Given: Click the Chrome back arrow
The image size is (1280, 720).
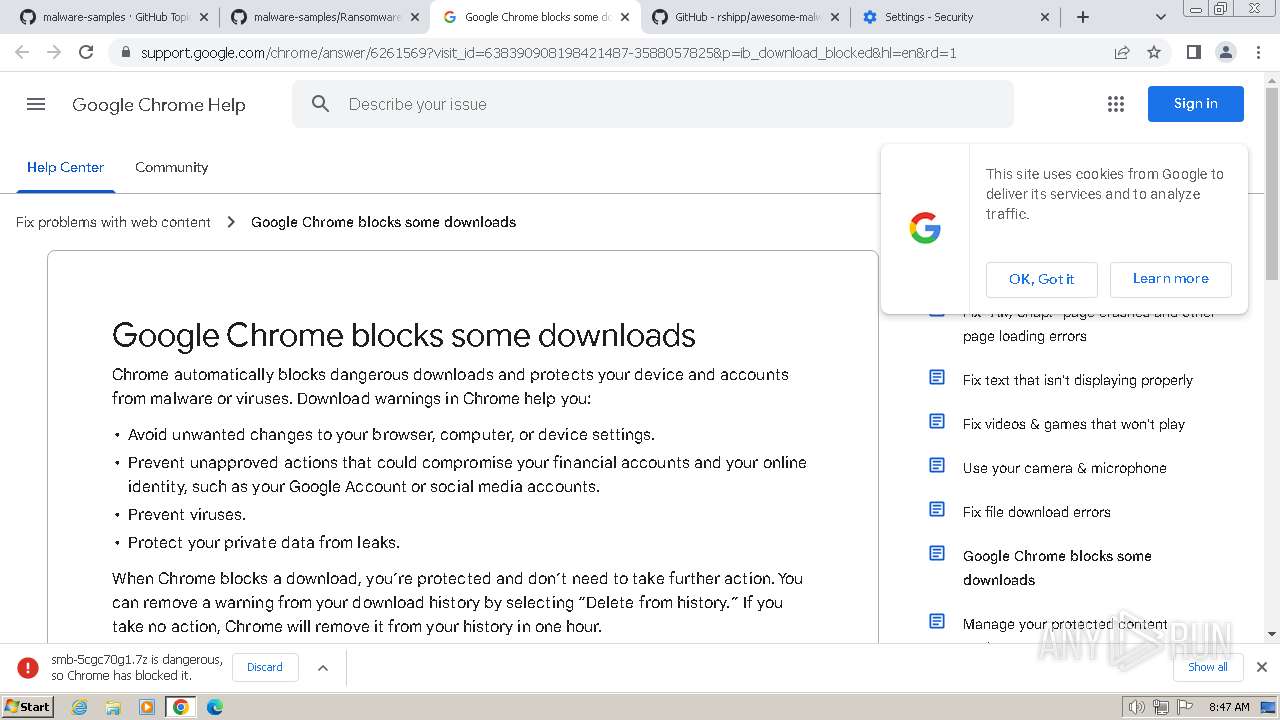Looking at the screenshot, I should tap(22, 52).
